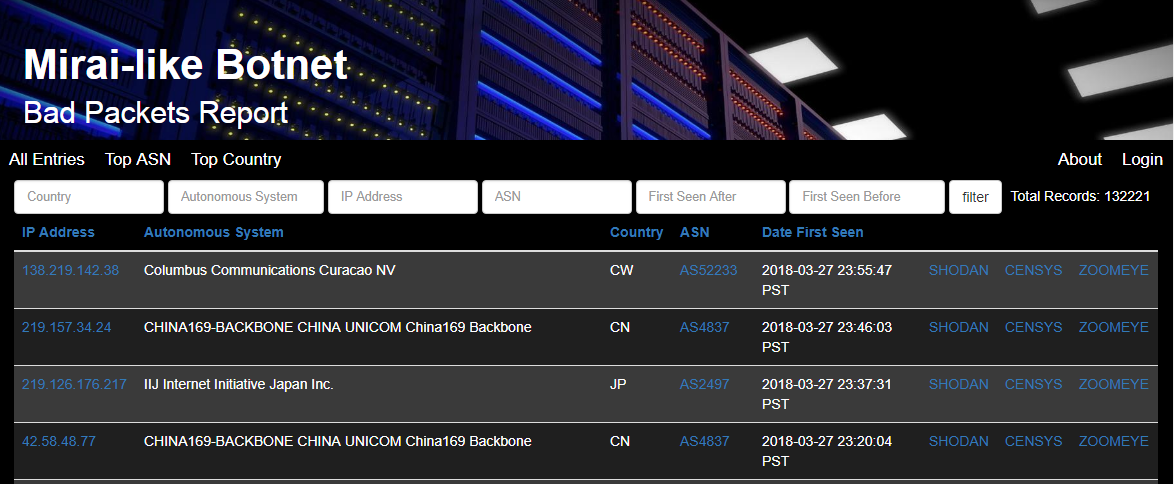Focus the Autonomous System filter field
1174x484 pixels.
(x=246, y=197)
